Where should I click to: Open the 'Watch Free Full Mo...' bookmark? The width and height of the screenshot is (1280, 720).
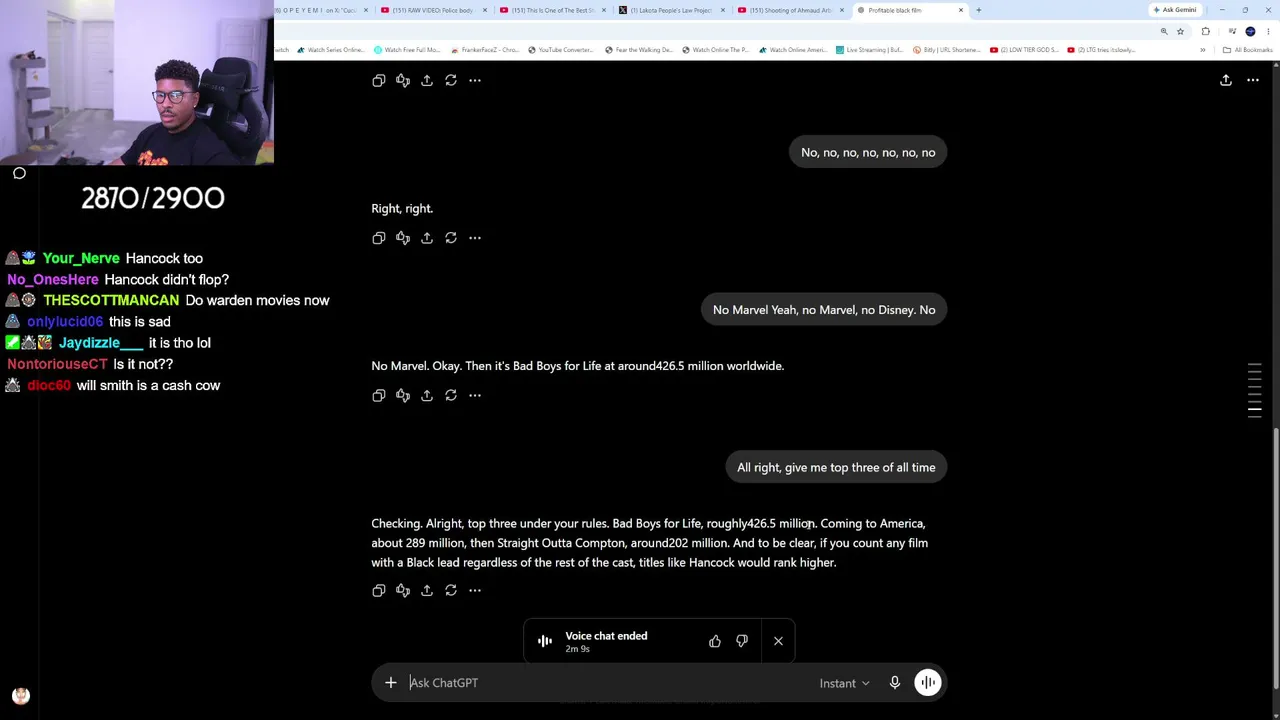[407, 50]
